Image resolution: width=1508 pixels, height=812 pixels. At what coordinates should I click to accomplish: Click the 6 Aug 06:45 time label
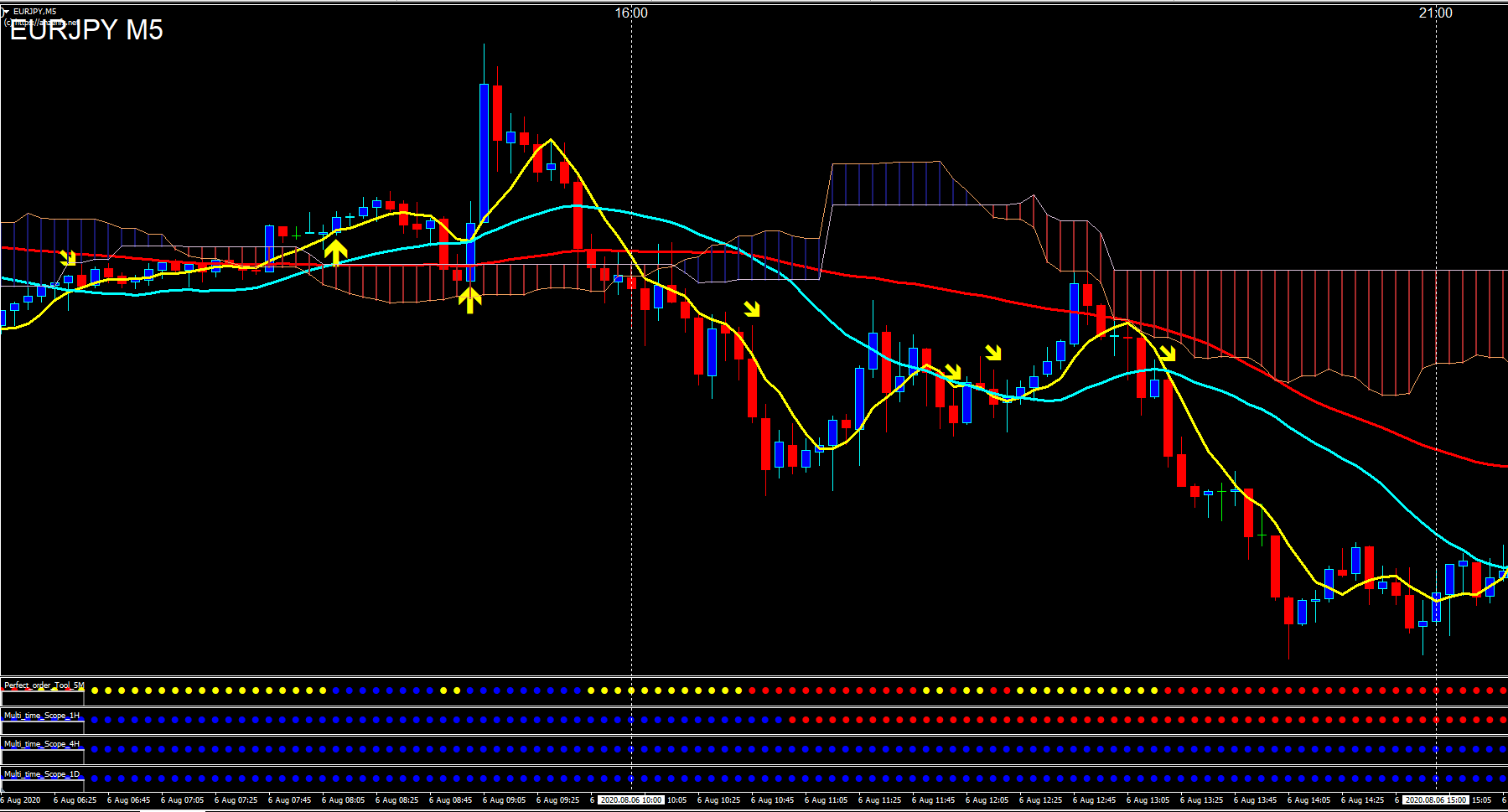tap(131, 800)
